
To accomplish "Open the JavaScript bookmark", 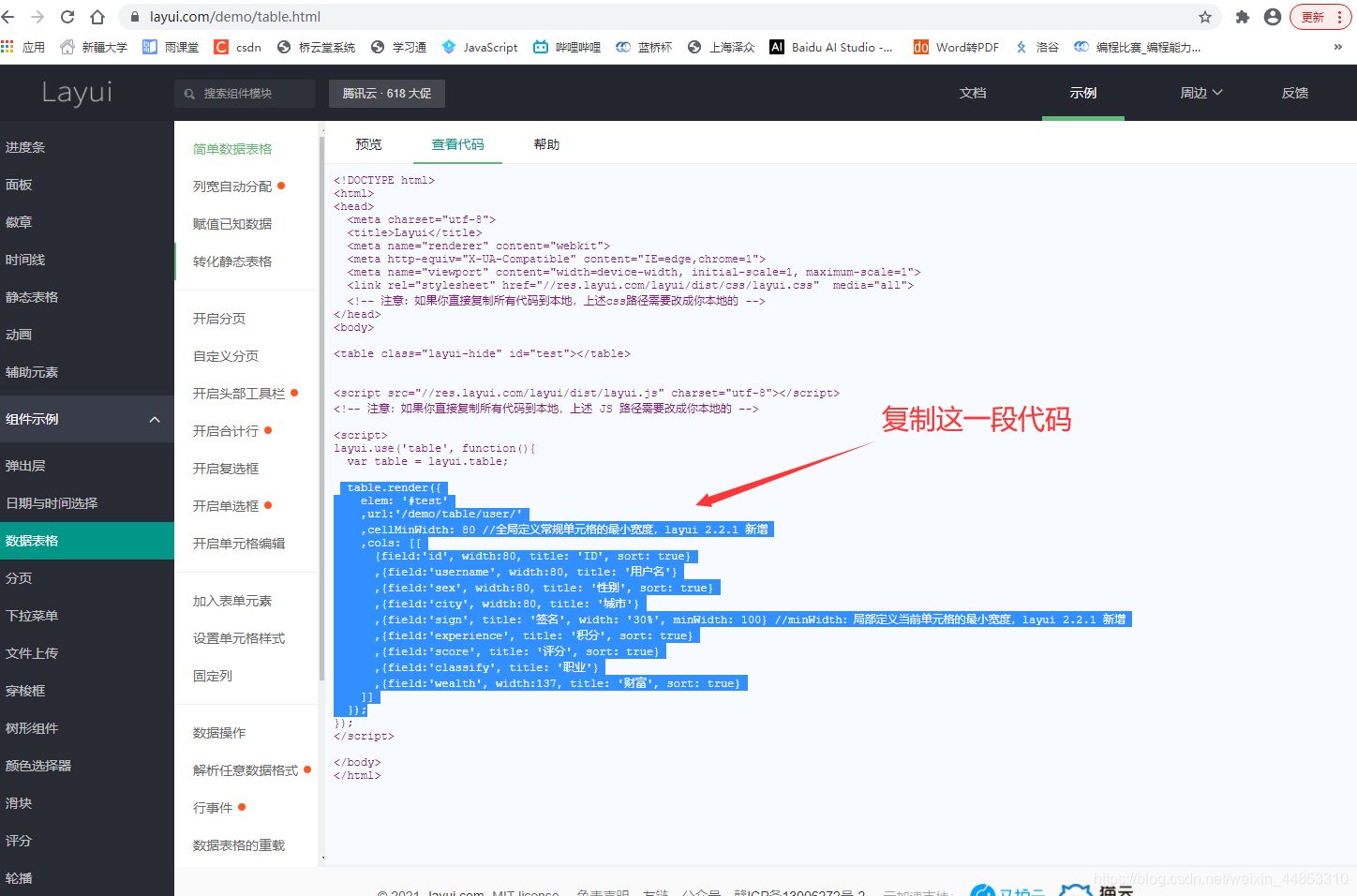I will pos(480,47).
